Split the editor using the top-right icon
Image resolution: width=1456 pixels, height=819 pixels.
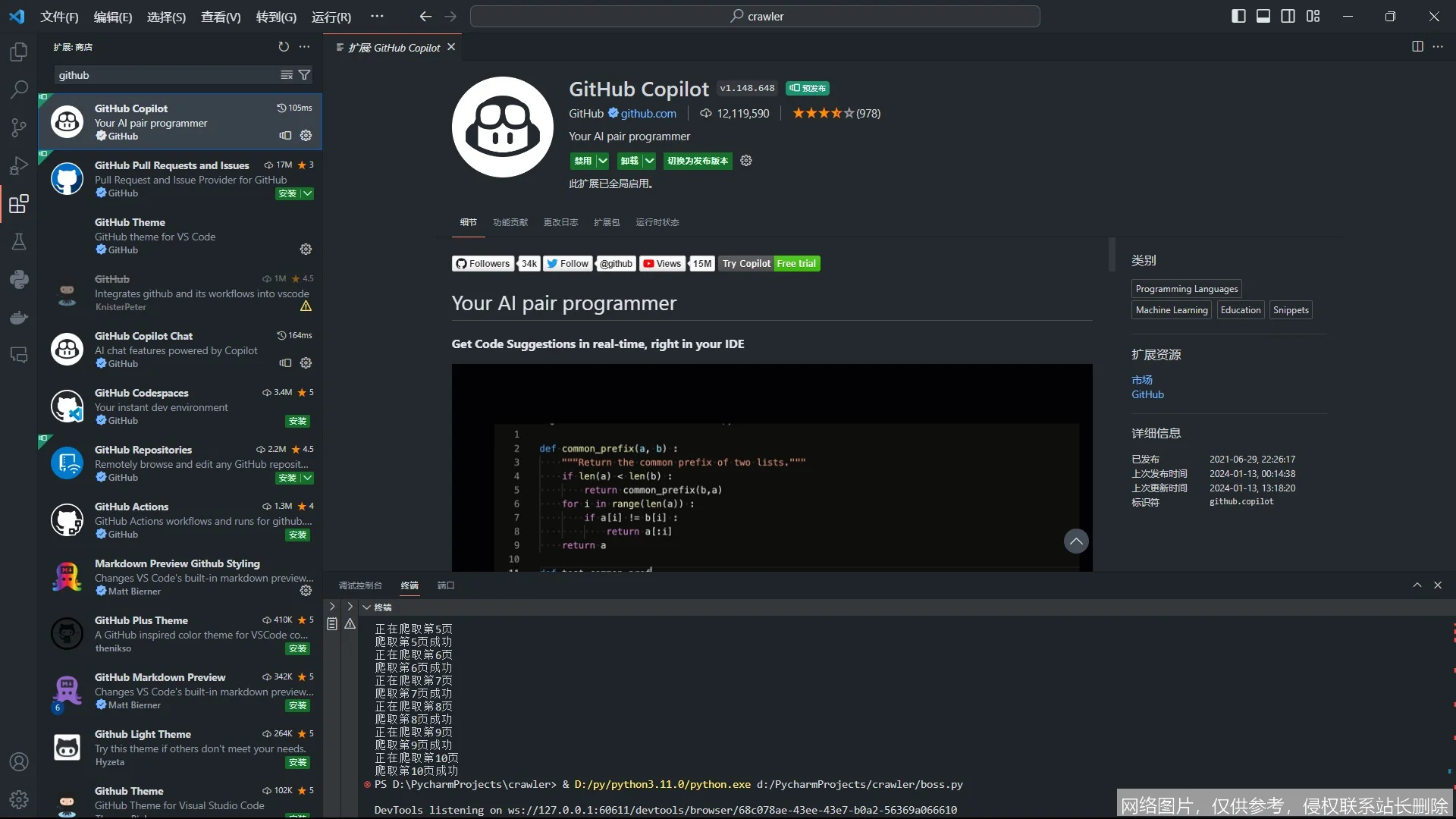(x=1417, y=46)
